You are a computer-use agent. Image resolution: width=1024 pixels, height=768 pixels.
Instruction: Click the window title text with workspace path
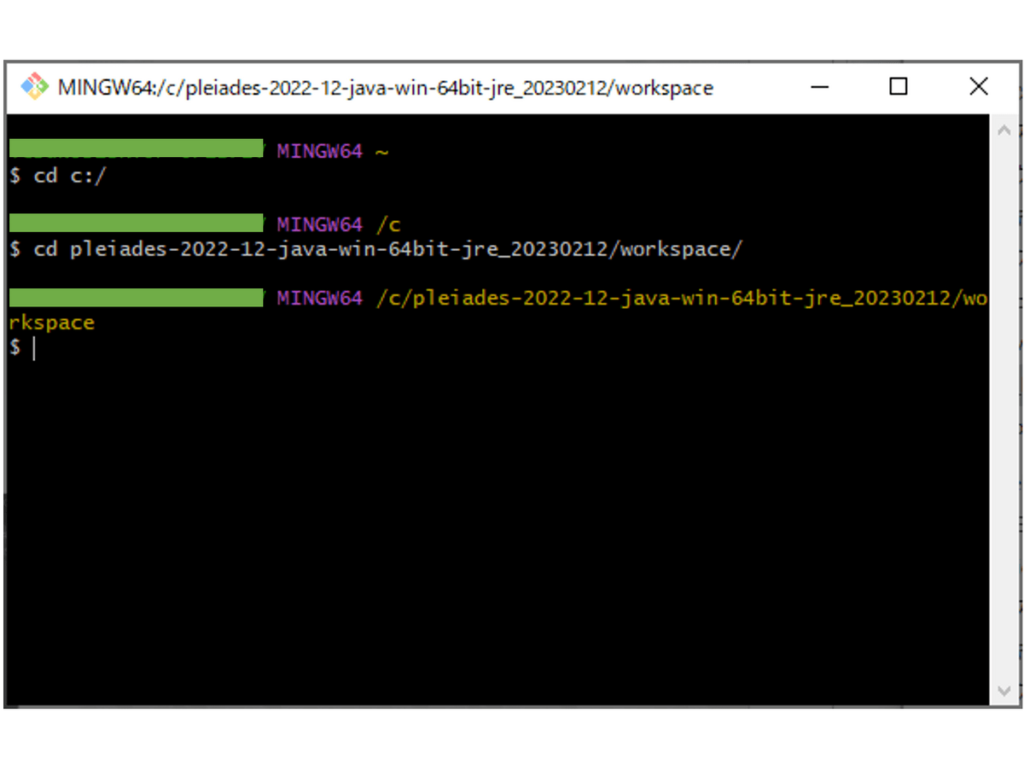pyautogui.click(x=385, y=88)
